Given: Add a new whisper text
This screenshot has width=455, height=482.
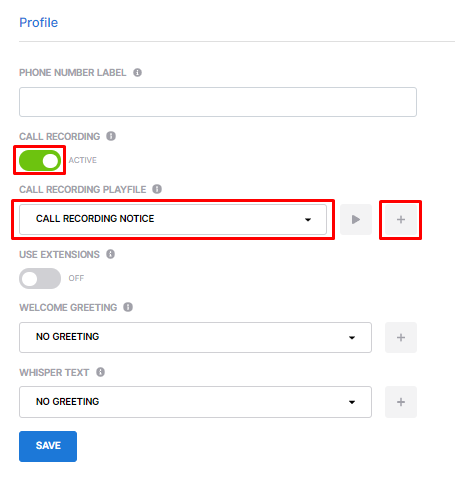Looking at the screenshot, I should [x=401, y=402].
